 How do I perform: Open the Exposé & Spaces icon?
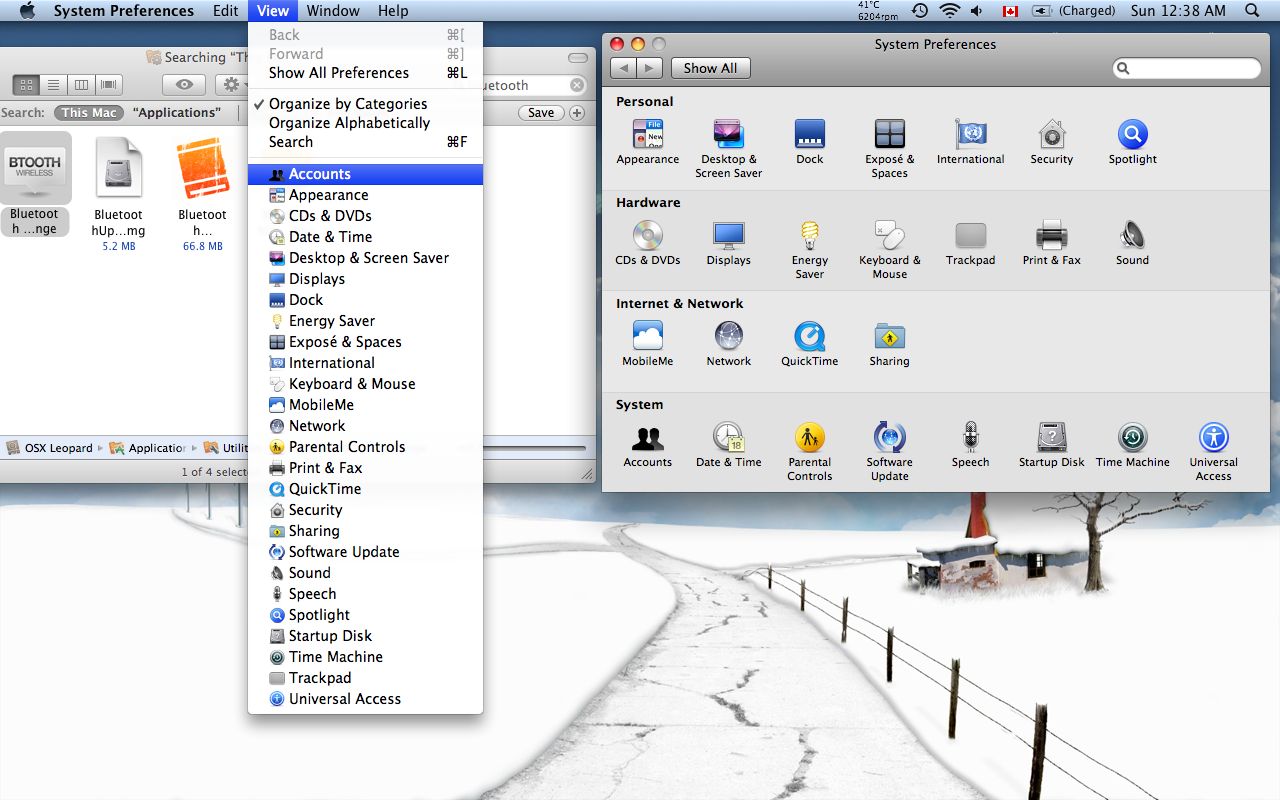click(x=889, y=135)
